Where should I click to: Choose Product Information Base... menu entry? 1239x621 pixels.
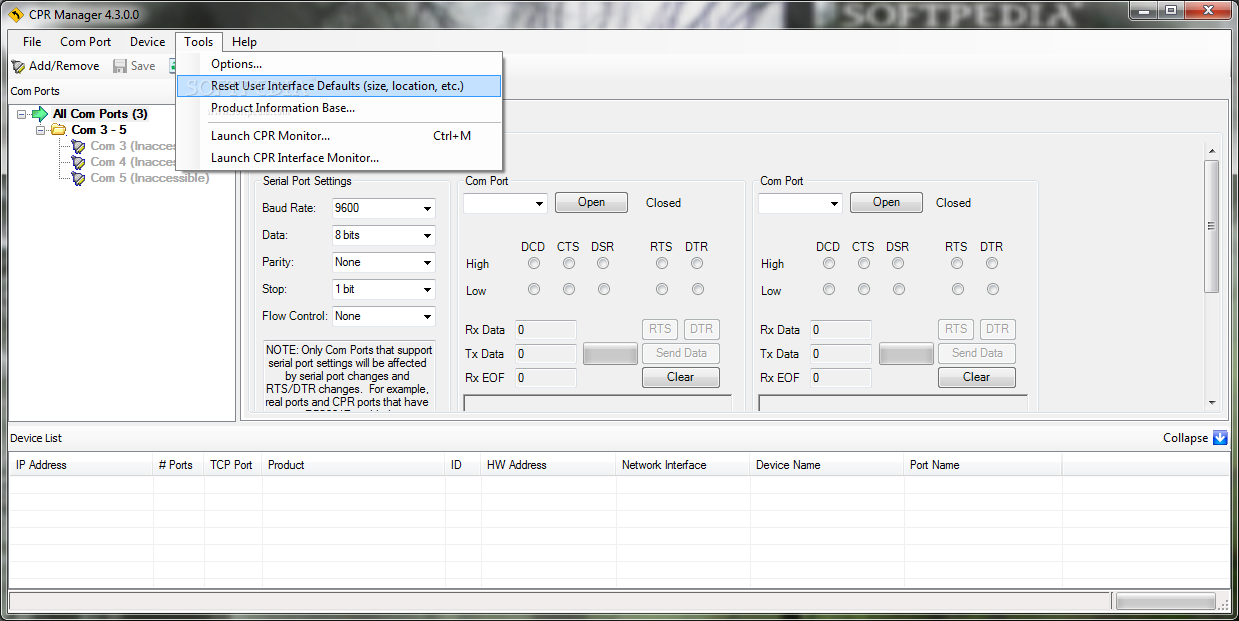click(339, 108)
